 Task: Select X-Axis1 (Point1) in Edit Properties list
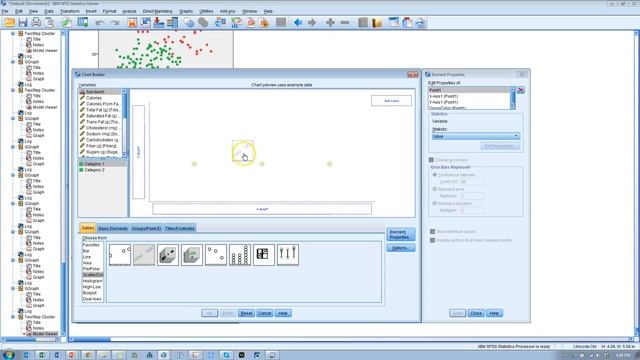pos(469,96)
